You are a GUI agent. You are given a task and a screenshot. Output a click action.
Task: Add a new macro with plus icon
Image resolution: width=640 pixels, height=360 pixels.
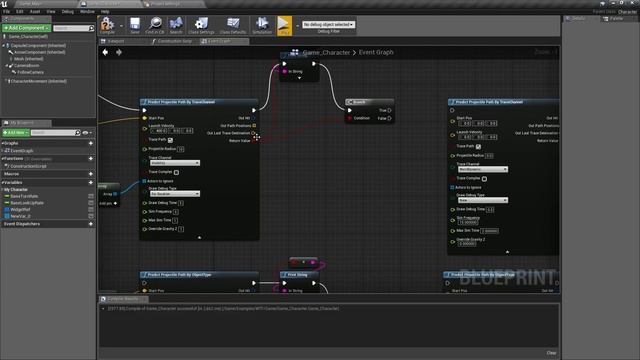pos(91,174)
